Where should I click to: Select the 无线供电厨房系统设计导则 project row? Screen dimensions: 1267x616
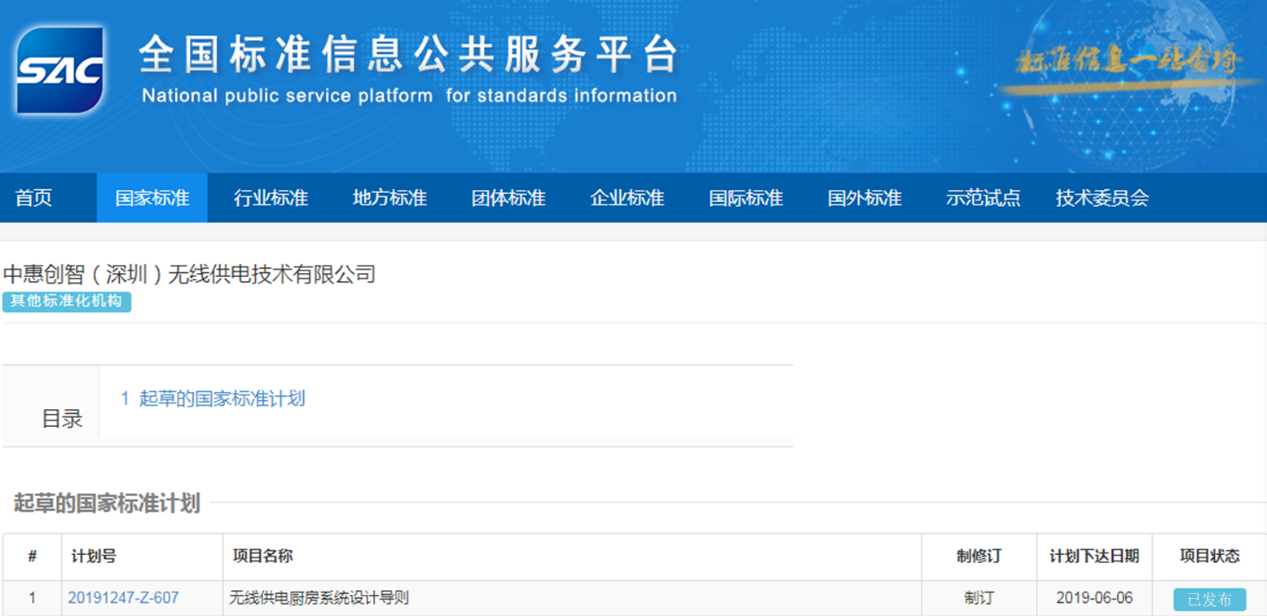coord(634,598)
